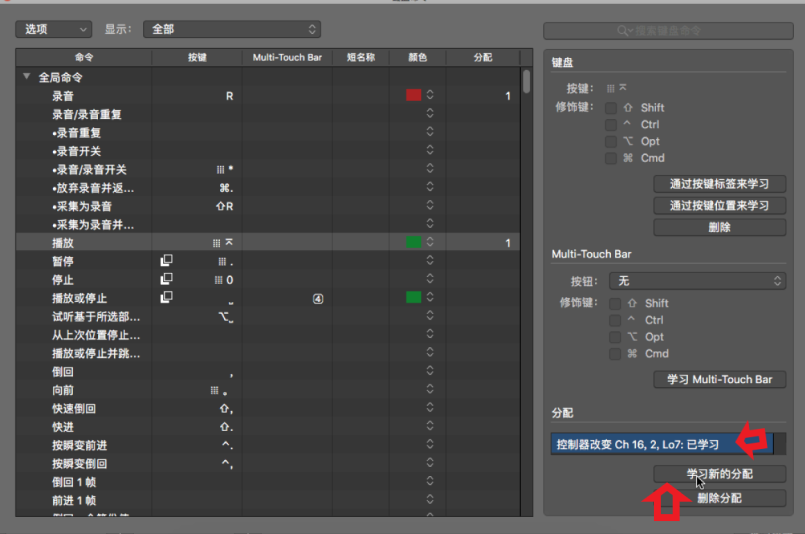Click the duplicate-key icon in the 停止 row
Image resolution: width=805 pixels, height=534 pixels.
167,279
